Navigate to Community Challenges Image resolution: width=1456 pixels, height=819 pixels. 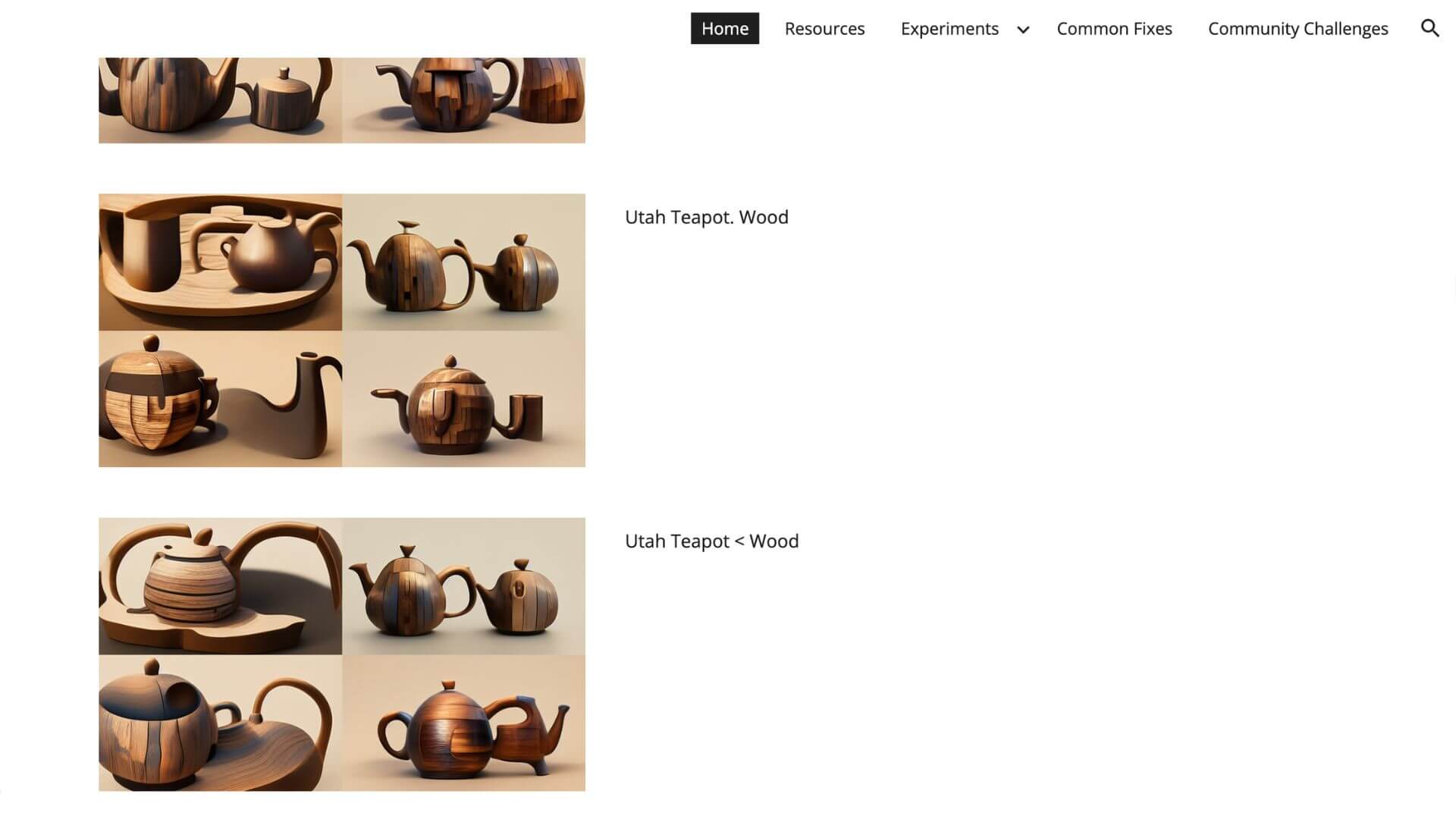coord(1298,29)
